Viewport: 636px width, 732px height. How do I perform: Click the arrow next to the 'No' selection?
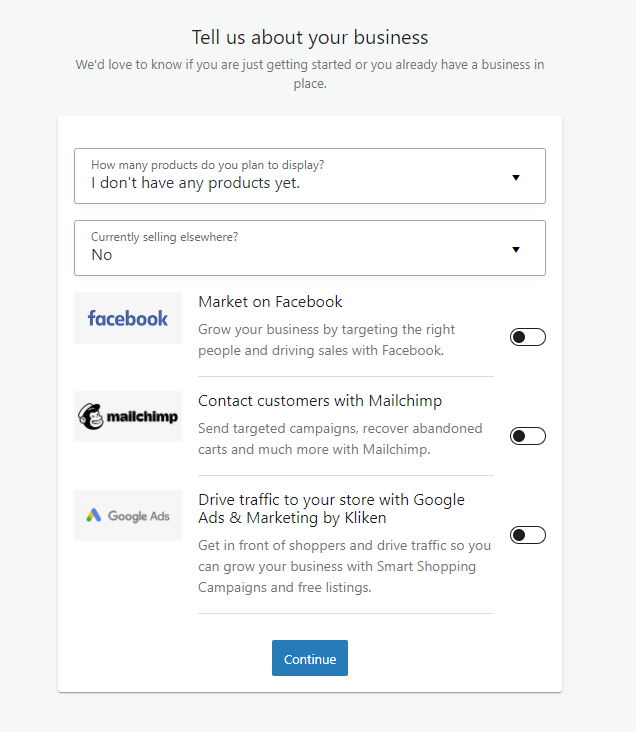click(x=516, y=249)
